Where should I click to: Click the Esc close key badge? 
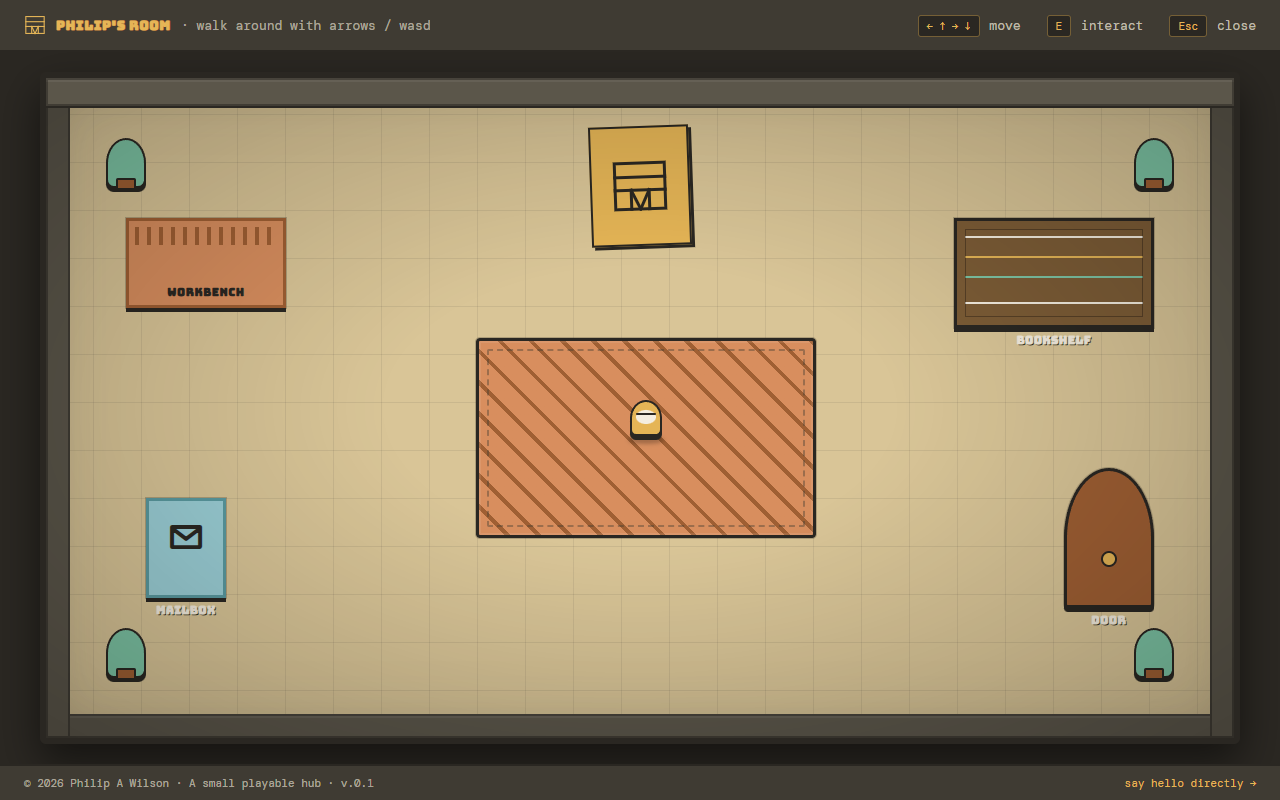(1187, 26)
